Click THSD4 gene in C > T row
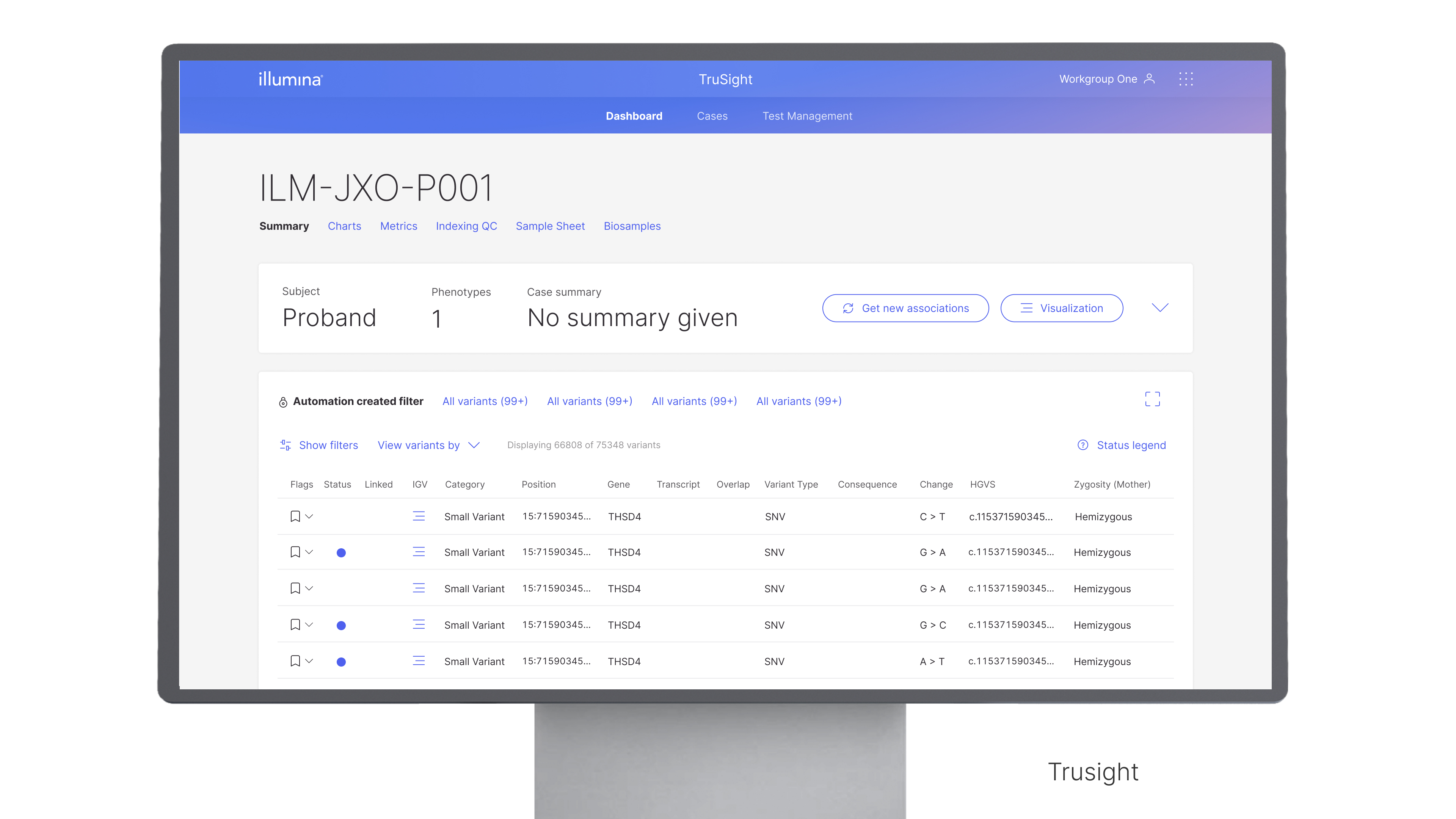The width and height of the screenshot is (1456, 819). (x=624, y=516)
